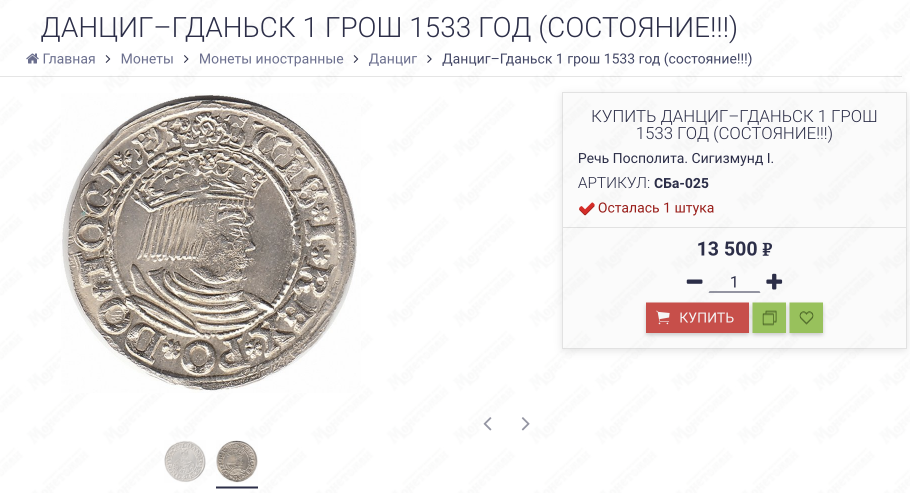Add coin to comparison with copy icon
The height and width of the screenshot is (493, 910).
[769, 318]
